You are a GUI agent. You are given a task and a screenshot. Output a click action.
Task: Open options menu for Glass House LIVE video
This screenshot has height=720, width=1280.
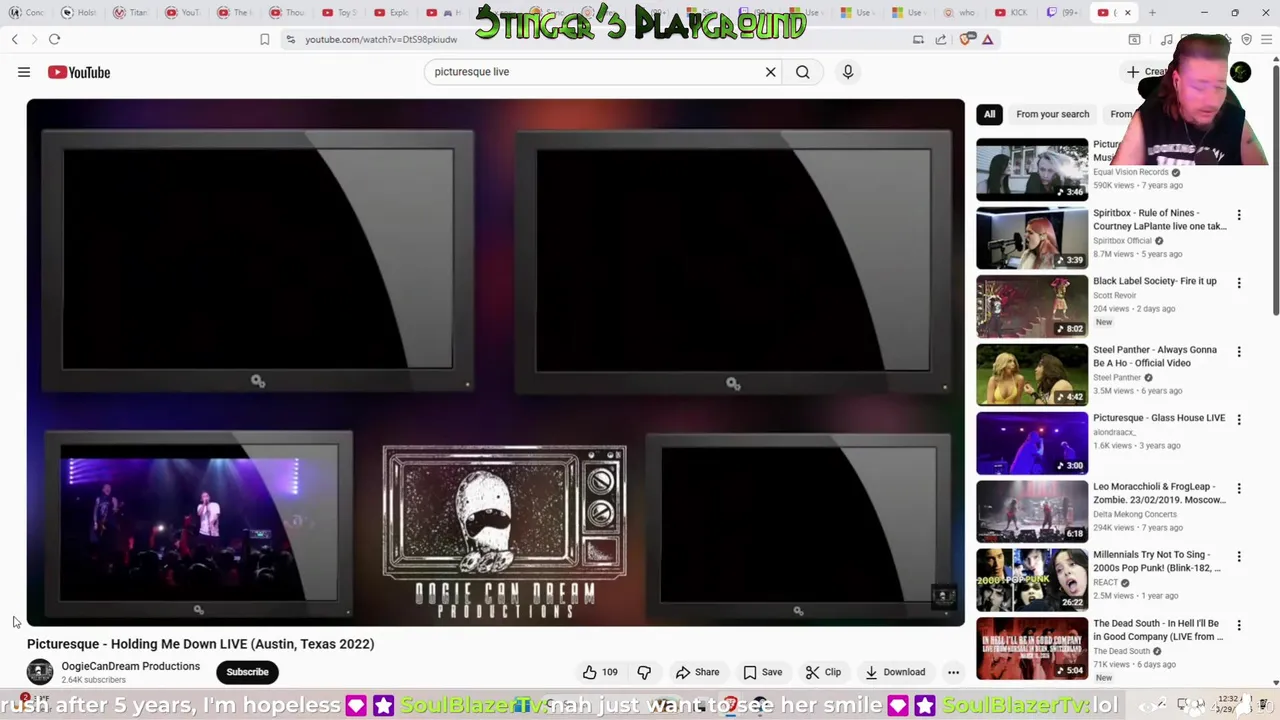(x=1239, y=420)
